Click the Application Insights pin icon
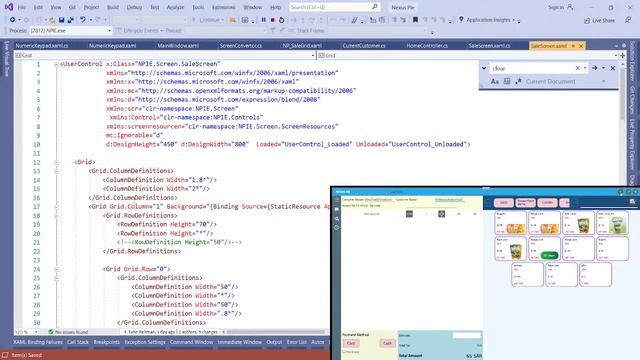Image resolution: width=640 pixels, height=360 pixels. 461,20
